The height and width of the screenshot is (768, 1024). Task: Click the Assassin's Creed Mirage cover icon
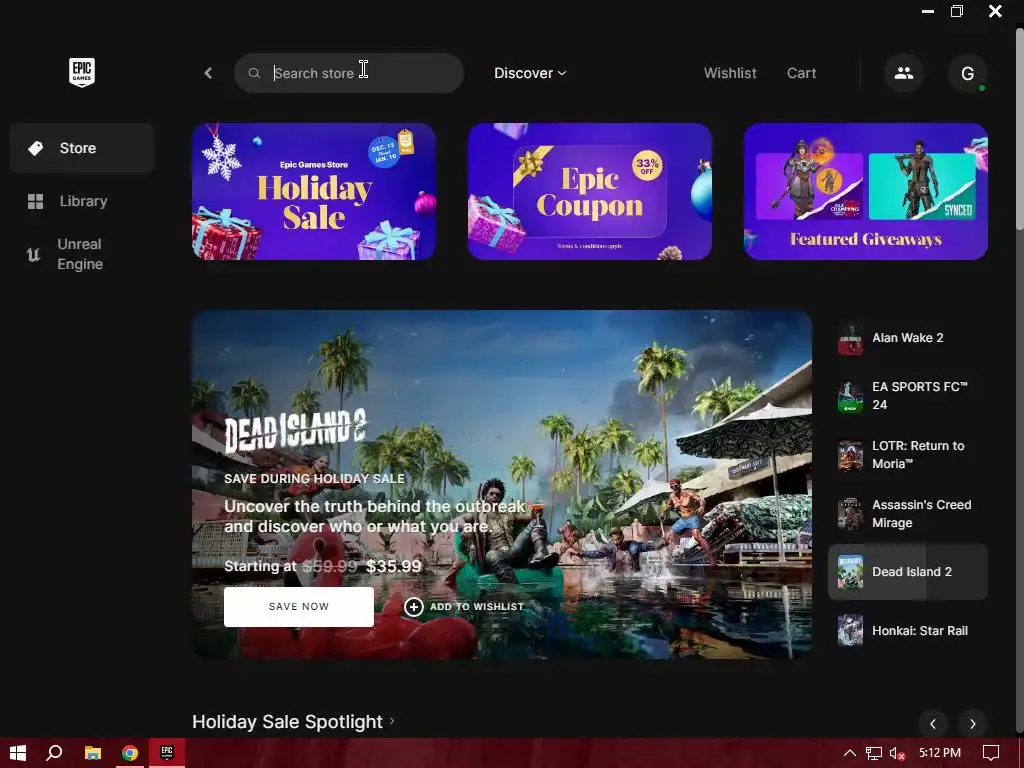pyautogui.click(x=850, y=514)
